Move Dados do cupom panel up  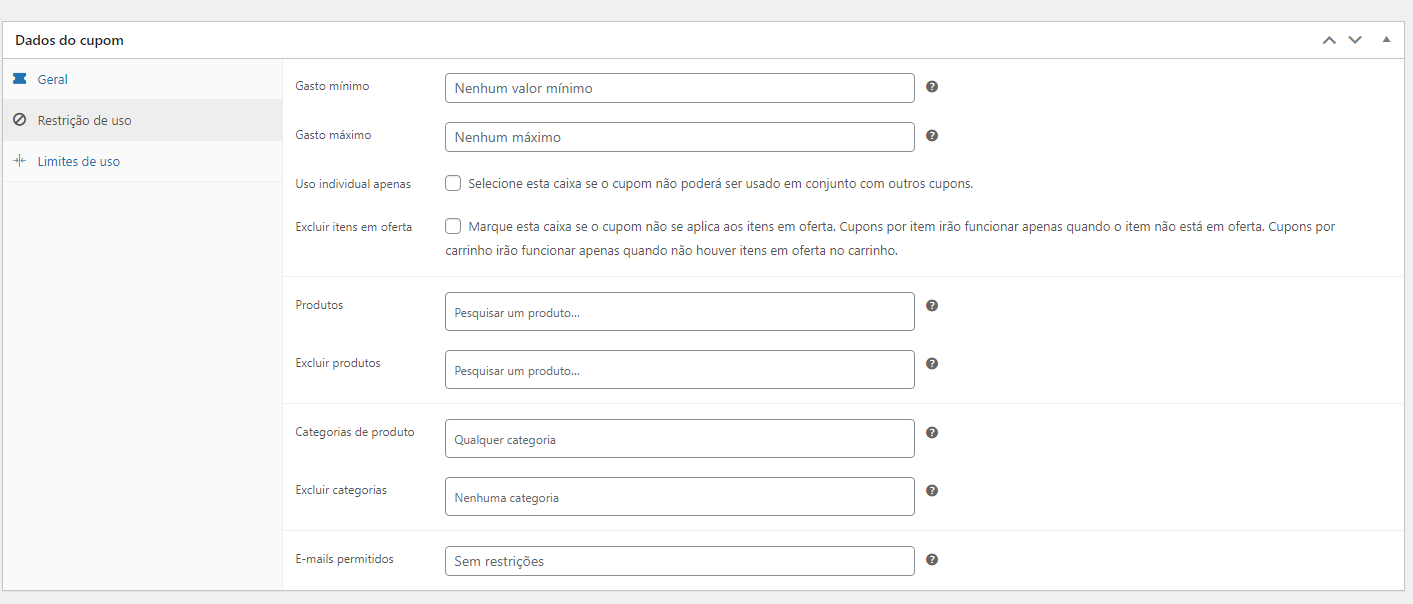(1329, 40)
